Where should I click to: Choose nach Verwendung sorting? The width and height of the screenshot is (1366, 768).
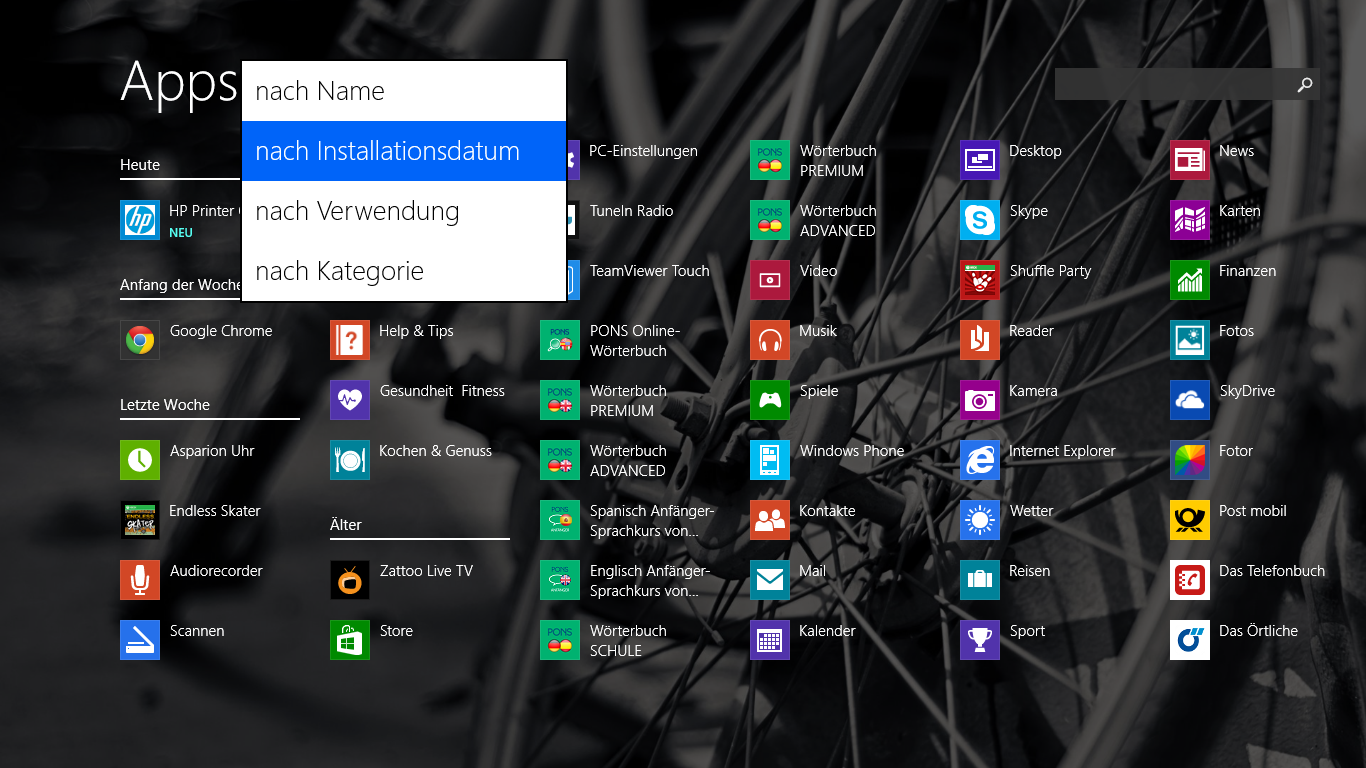tap(404, 211)
